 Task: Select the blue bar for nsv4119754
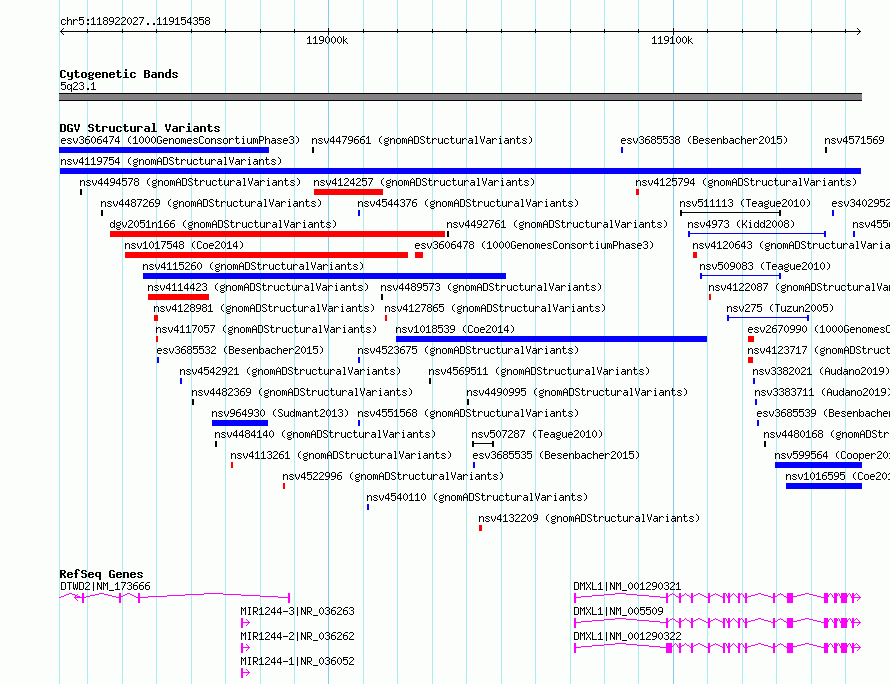click(x=460, y=171)
